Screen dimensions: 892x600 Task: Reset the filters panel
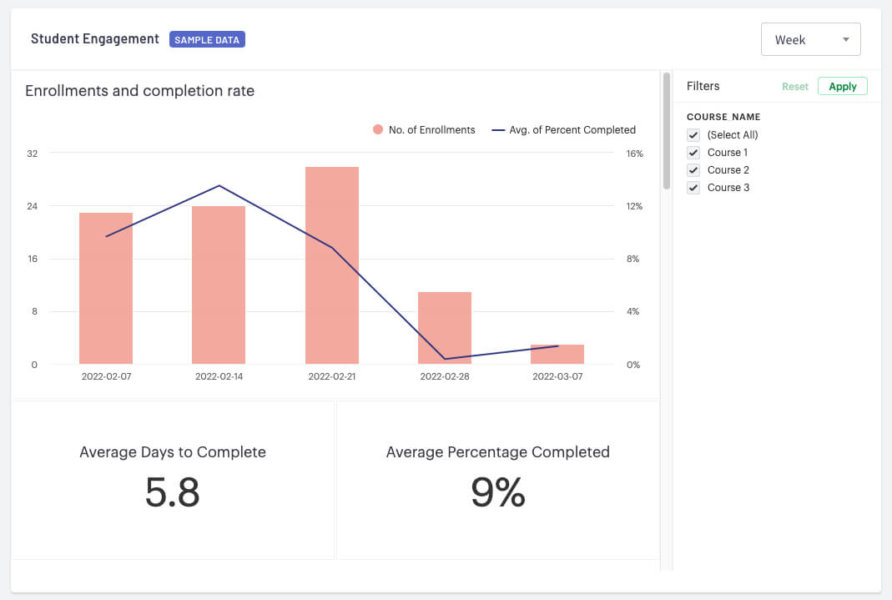click(795, 86)
